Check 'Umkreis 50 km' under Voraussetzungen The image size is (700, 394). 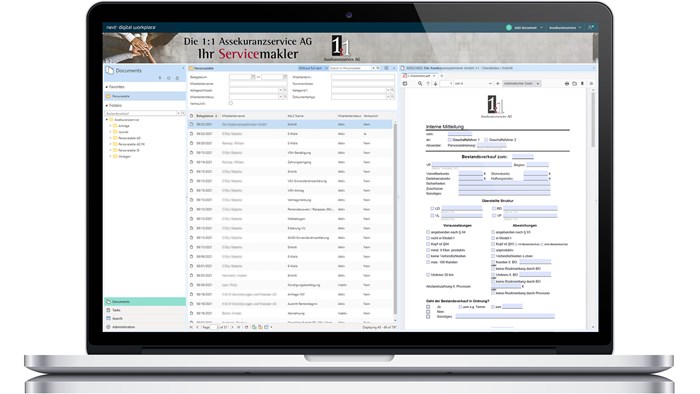tap(428, 274)
